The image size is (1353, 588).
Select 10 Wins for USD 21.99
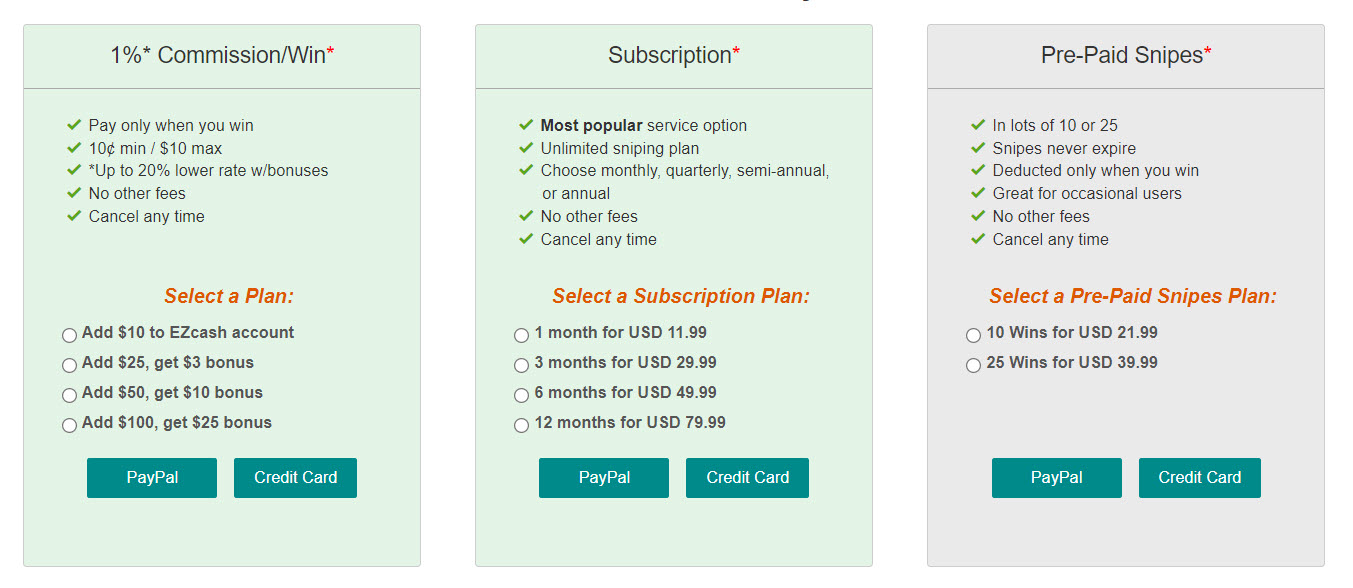tap(973, 335)
